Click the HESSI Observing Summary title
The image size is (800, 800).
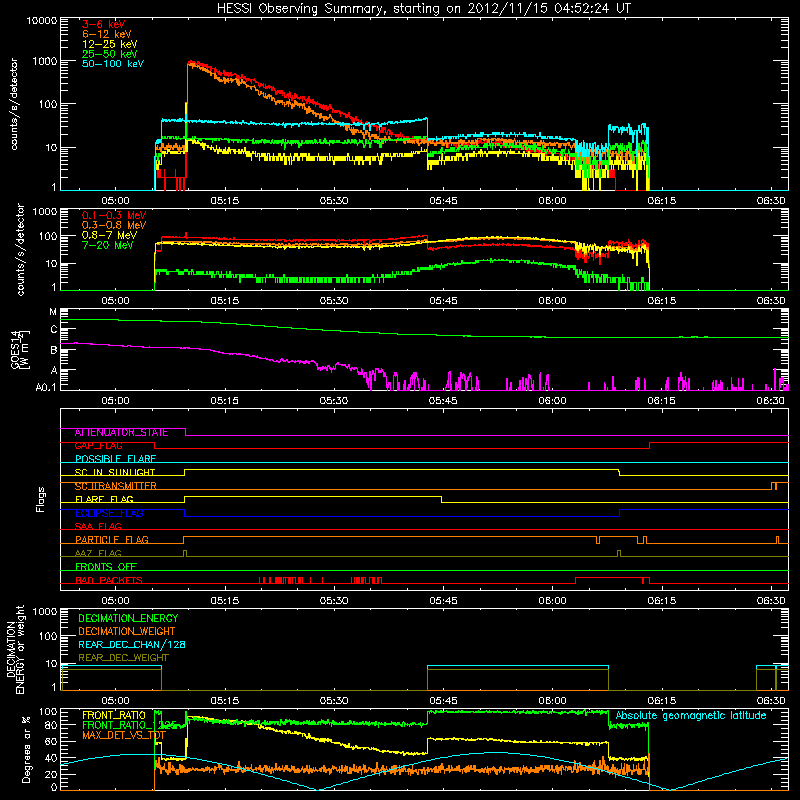click(424, 8)
